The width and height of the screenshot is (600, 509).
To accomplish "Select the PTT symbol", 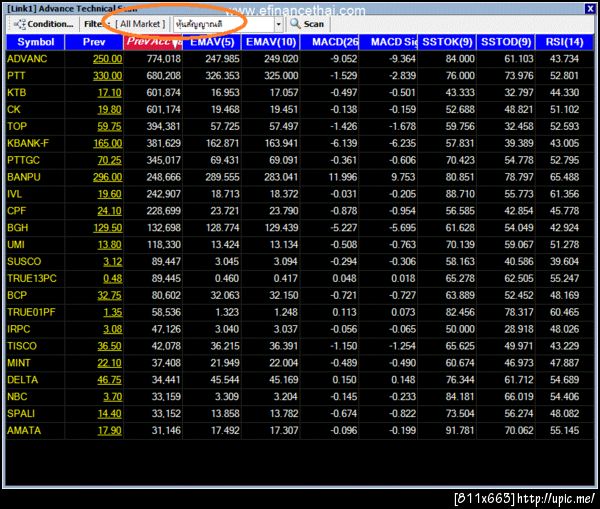I will click(16, 76).
